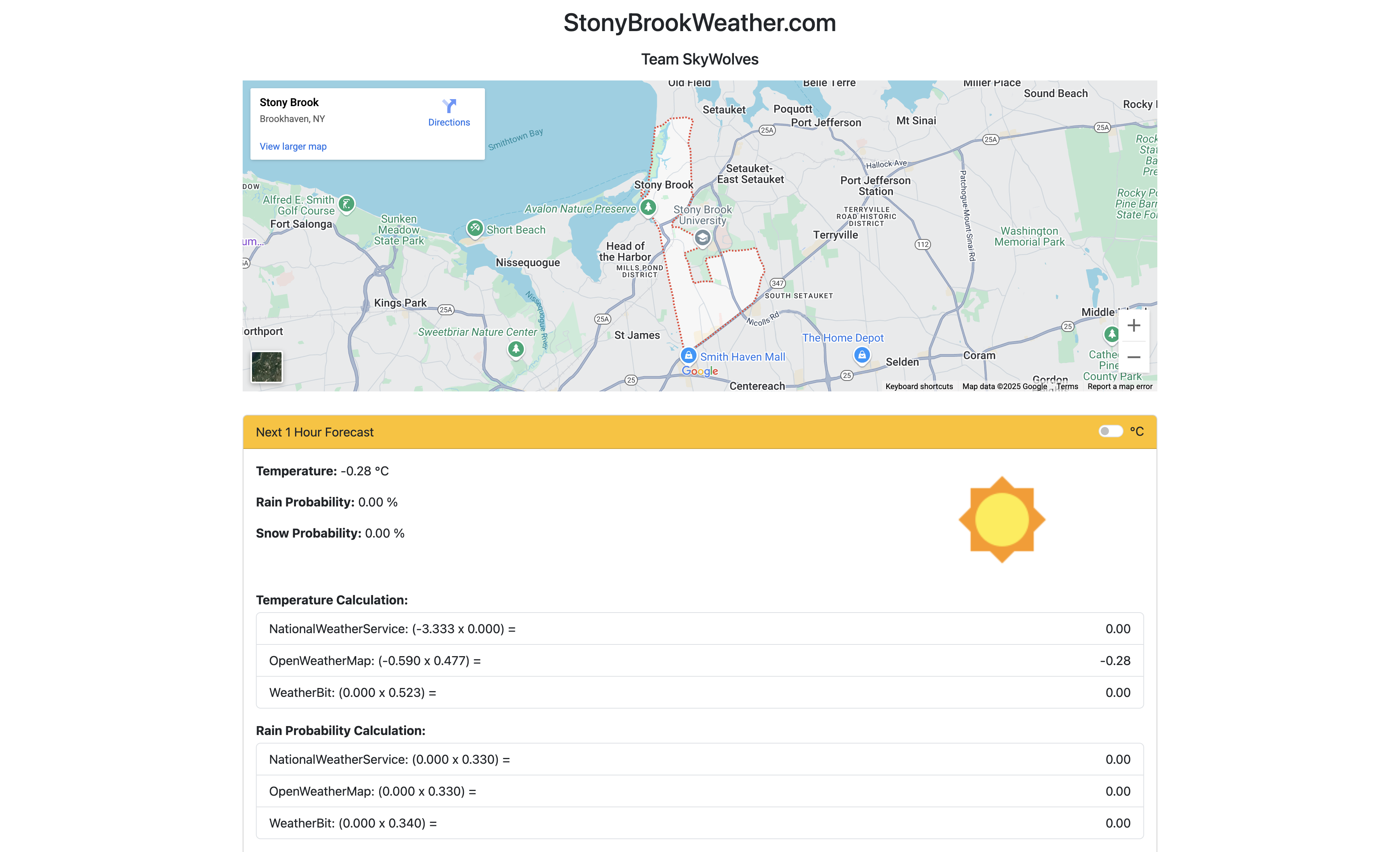Switch to the satellite imagery thumbnail
Viewport: 1400px width, 852px height.
coord(266,367)
